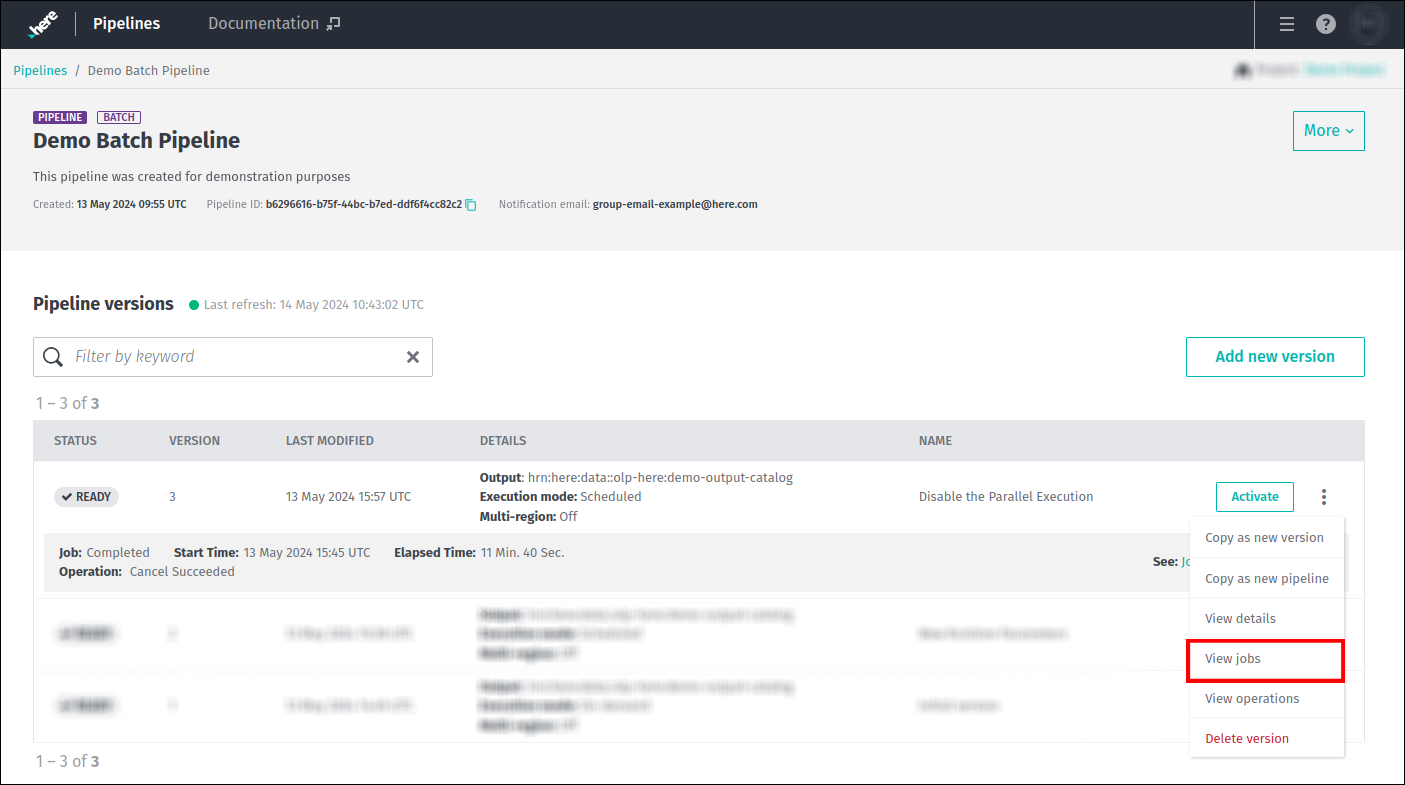Viewport: 1405px width, 785px height.
Task: Copy the Pipeline ID using the clipboard icon
Action: tap(470, 204)
